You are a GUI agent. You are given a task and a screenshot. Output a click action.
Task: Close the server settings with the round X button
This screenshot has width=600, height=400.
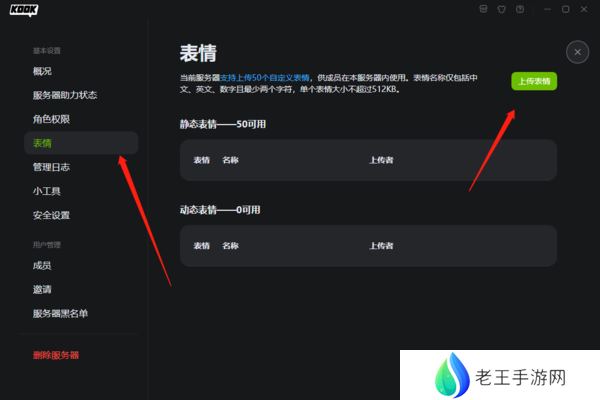[577, 52]
